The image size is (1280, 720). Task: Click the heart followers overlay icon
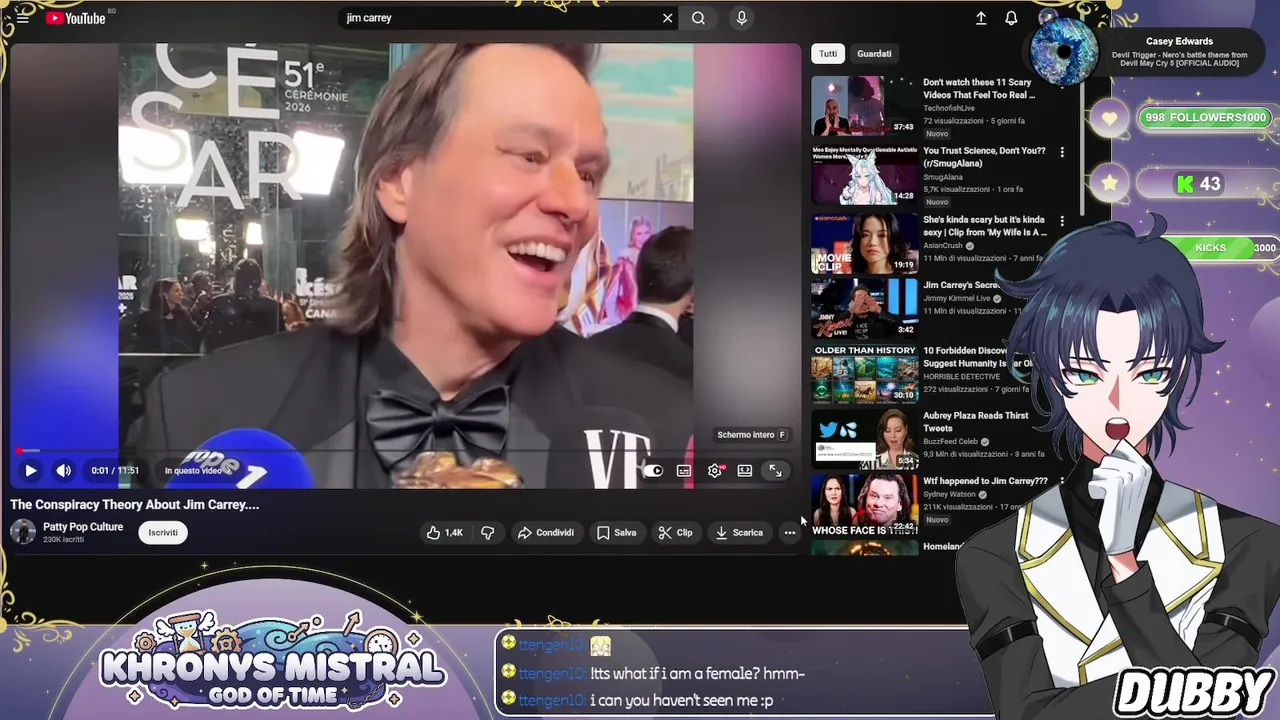pyautogui.click(x=1110, y=118)
